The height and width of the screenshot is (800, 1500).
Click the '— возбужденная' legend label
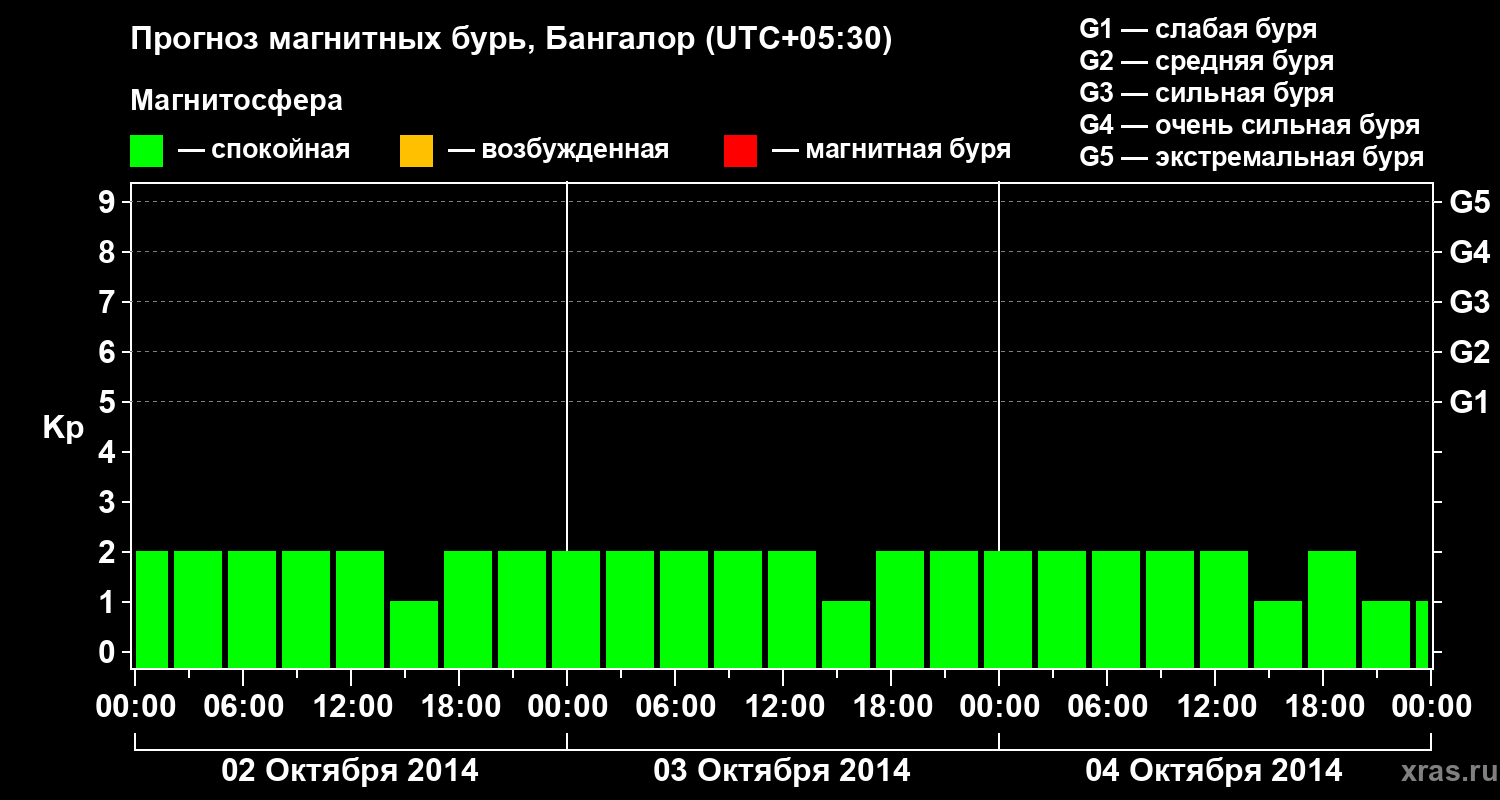tap(558, 150)
